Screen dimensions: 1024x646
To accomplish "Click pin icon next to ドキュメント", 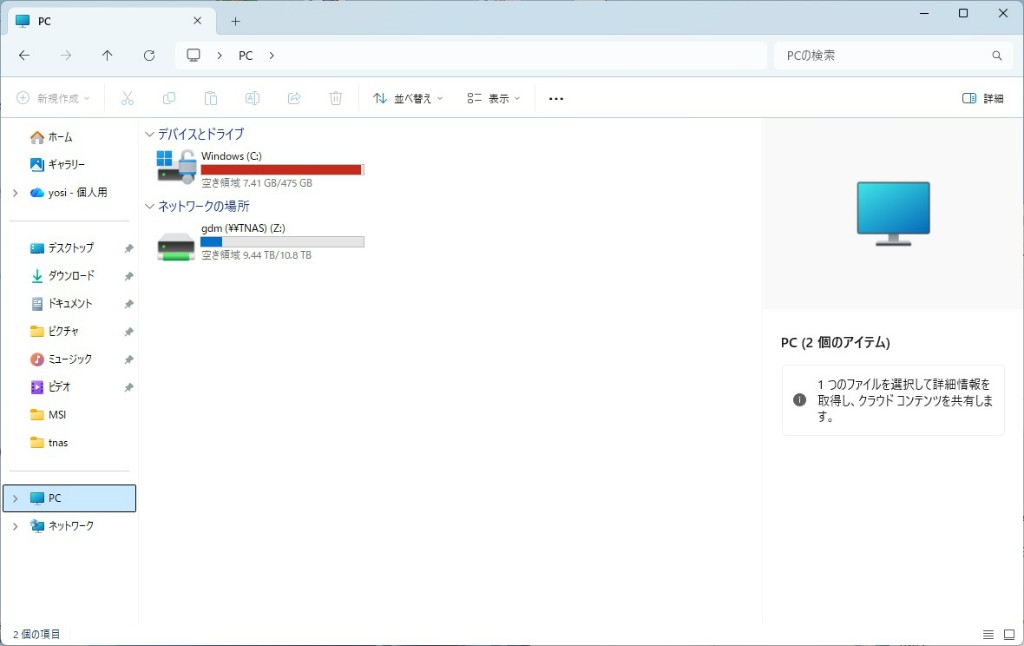I will (129, 304).
